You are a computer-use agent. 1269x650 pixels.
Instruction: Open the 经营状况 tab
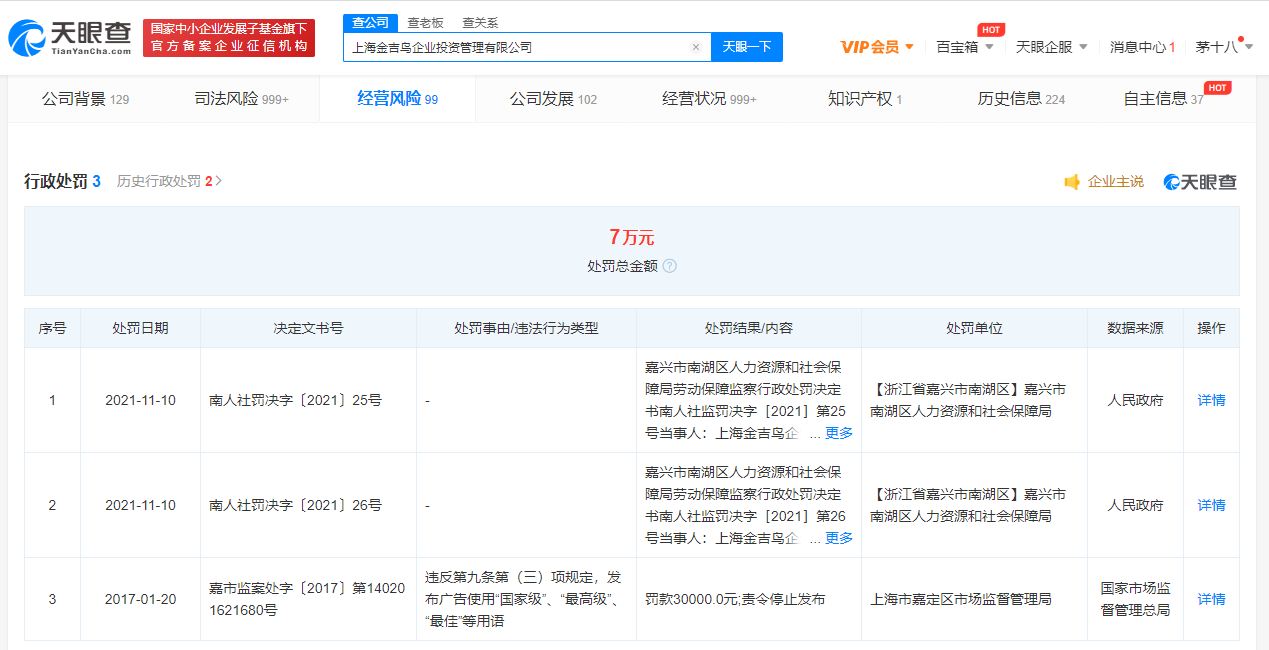pyautogui.click(x=709, y=99)
